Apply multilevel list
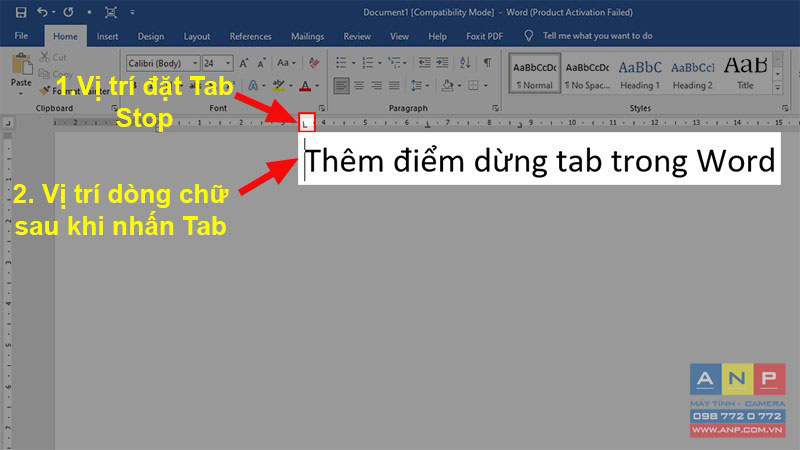The image size is (800, 450). click(394, 63)
